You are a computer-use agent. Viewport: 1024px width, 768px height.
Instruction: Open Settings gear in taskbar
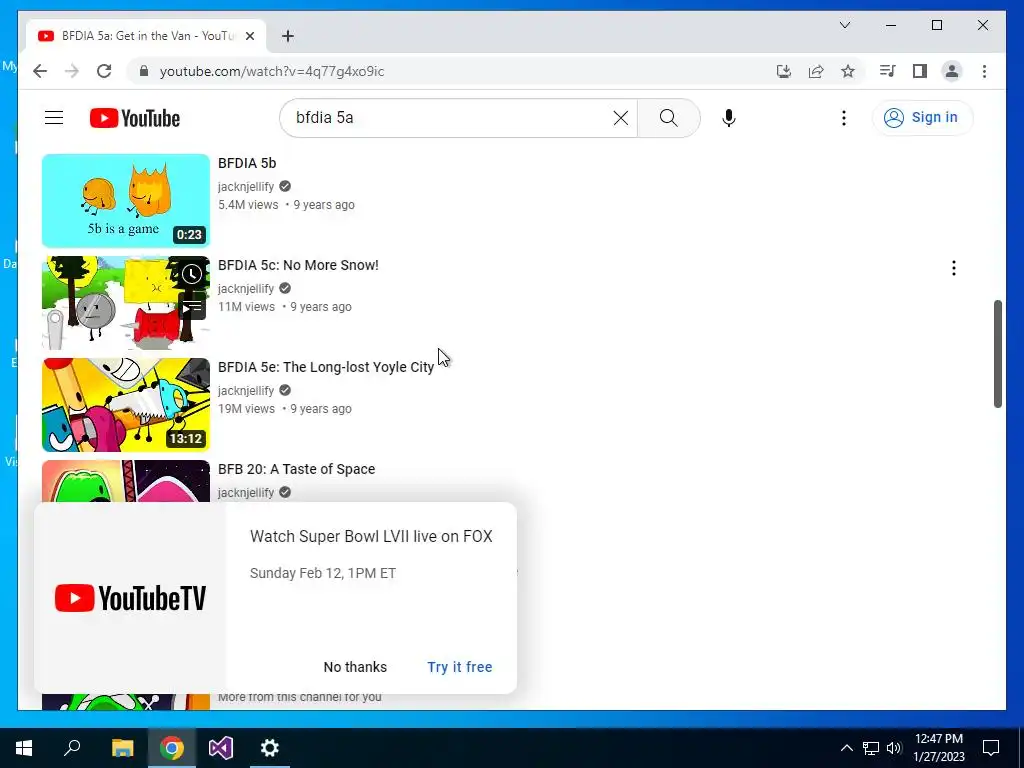(270, 748)
